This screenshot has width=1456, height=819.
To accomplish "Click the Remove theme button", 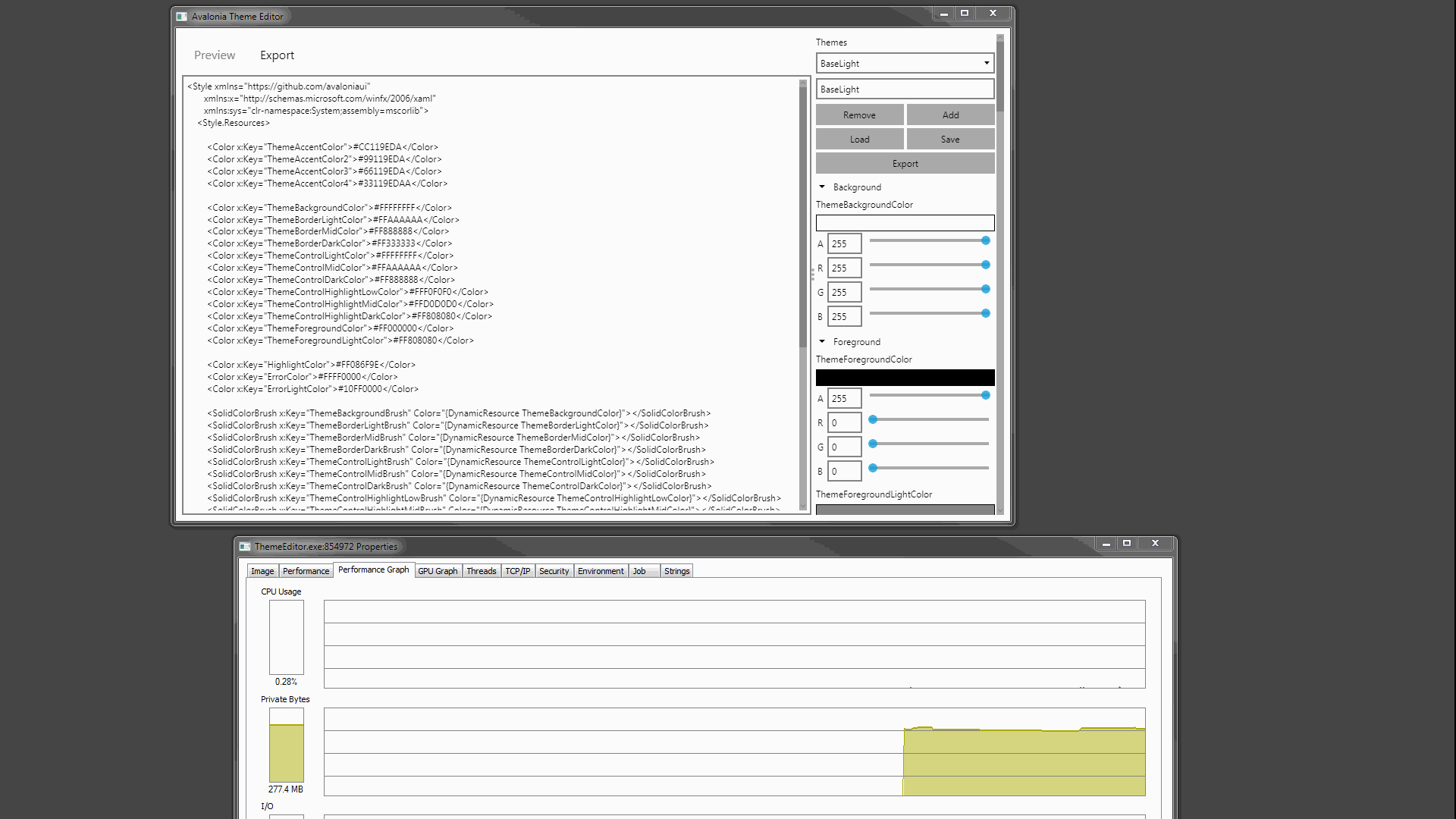I will (859, 115).
